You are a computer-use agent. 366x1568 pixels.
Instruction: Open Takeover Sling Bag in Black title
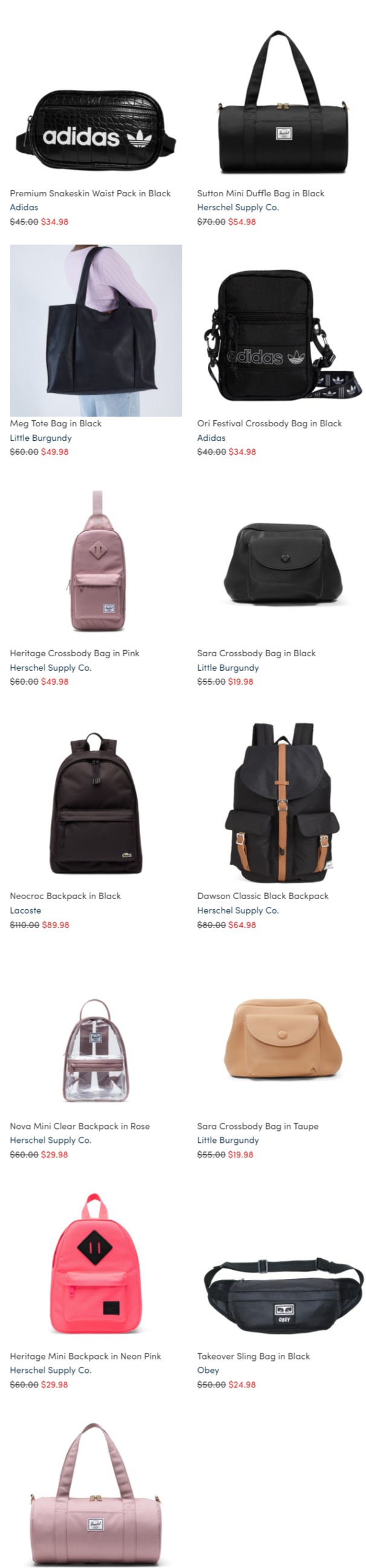pyautogui.click(x=253, y=1355)
